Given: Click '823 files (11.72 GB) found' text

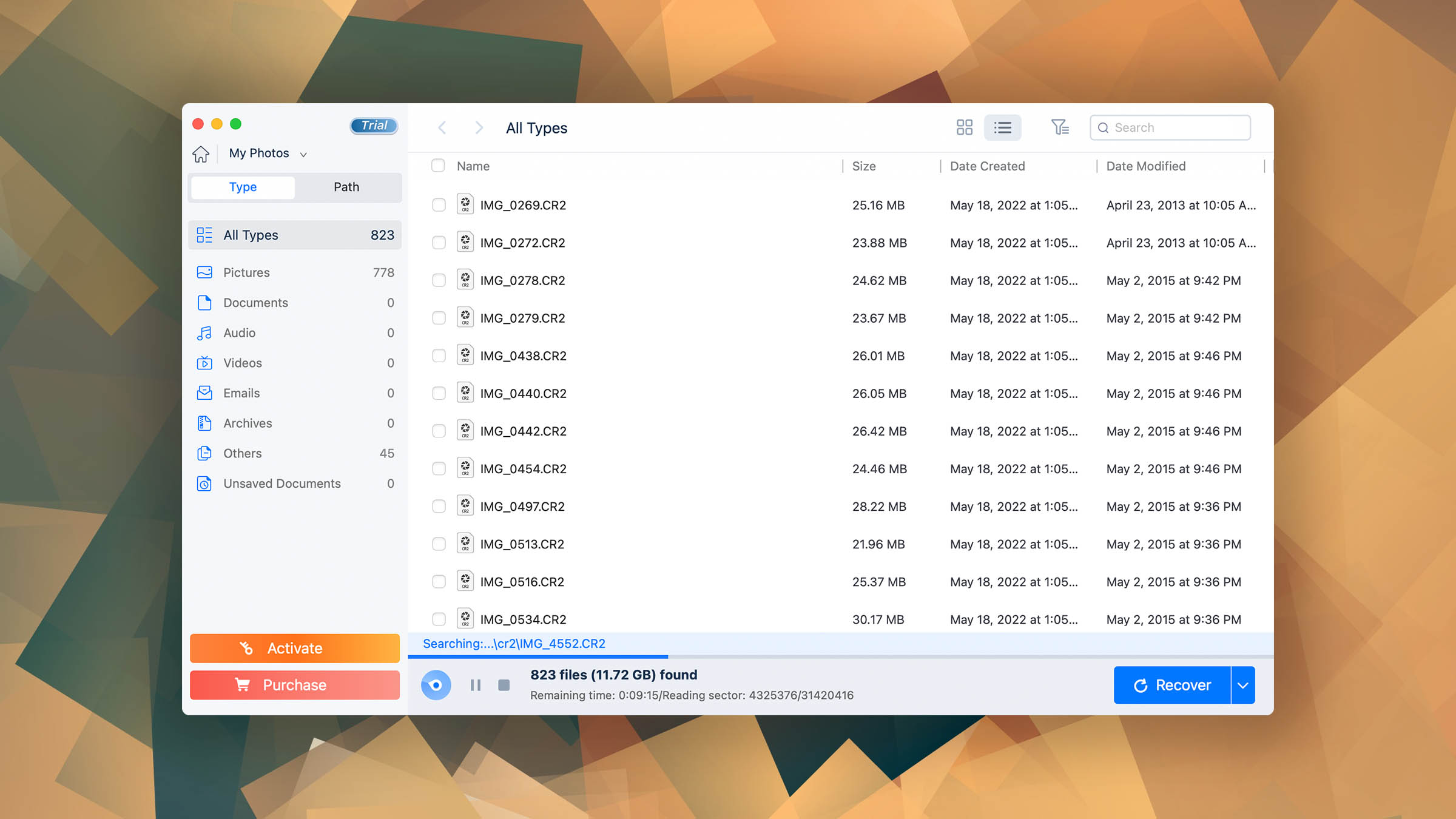Looking at the screenshot, I should click(614, 675).
